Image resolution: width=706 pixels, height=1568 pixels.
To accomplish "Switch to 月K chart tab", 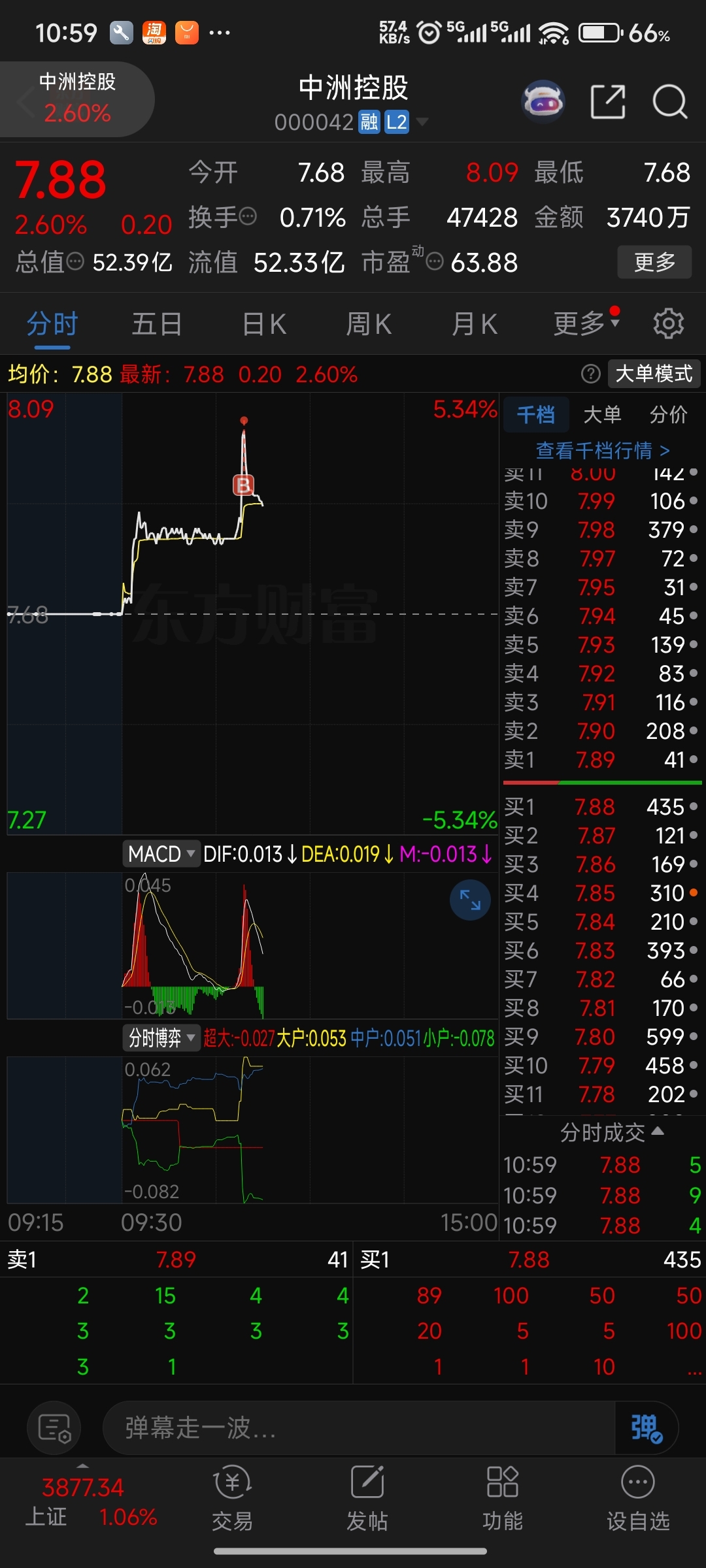I will (x=475, y=324).
